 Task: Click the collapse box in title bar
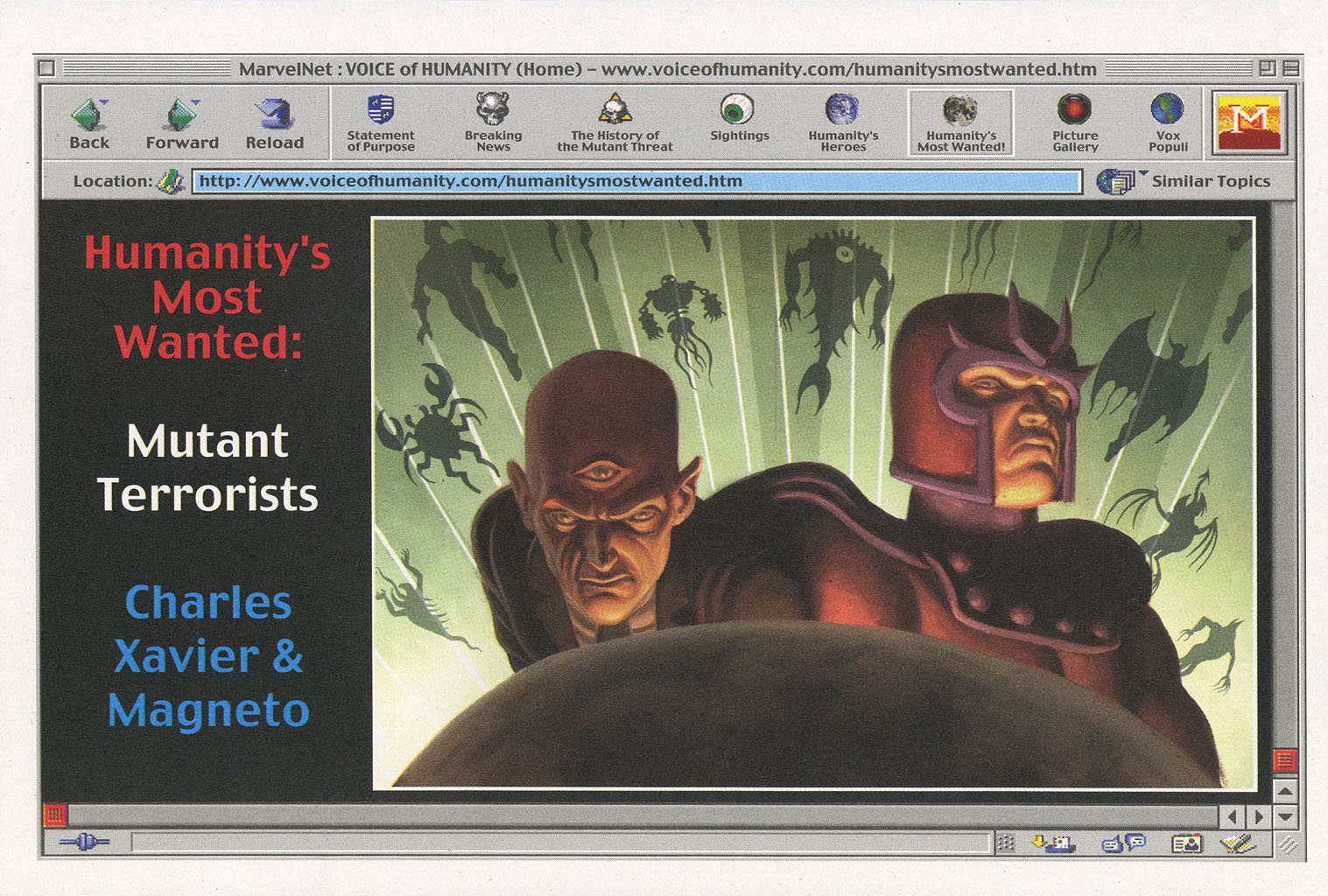coord(1290,67)
